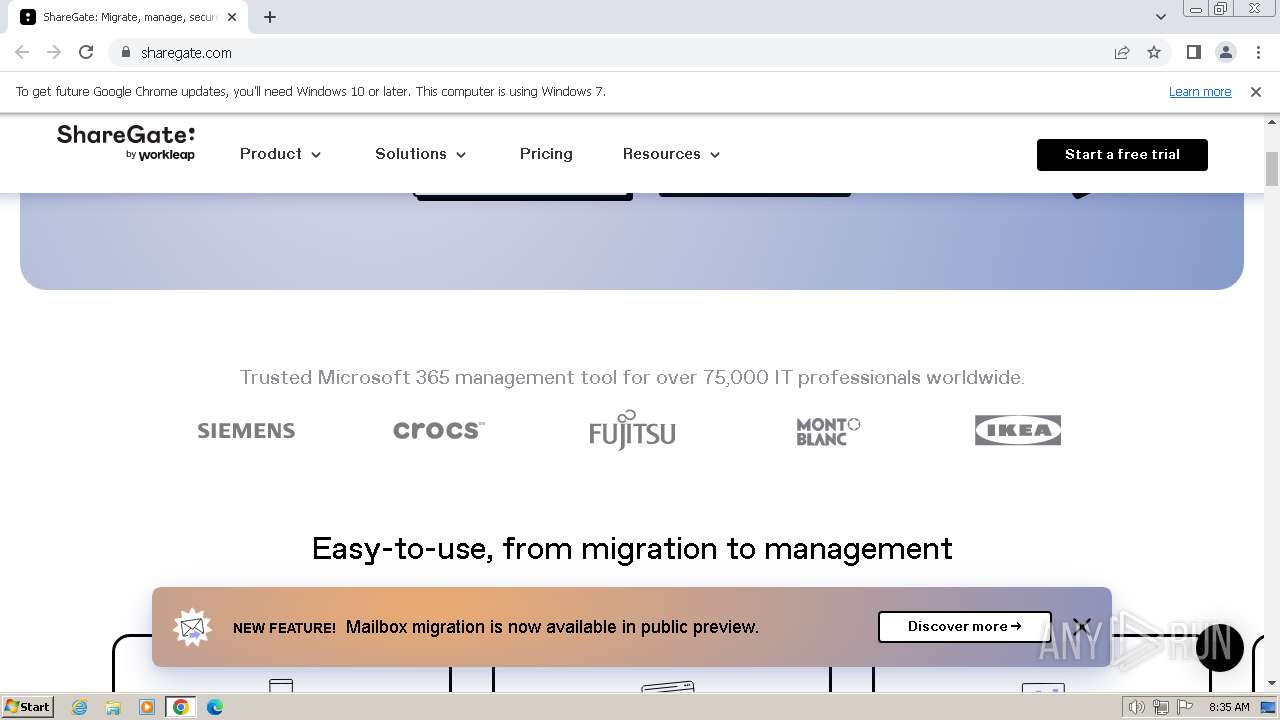The width and height of the screenshot is (1280, 720).
Task: Bookmark this tab with star icon
Action: [1154, 53]
